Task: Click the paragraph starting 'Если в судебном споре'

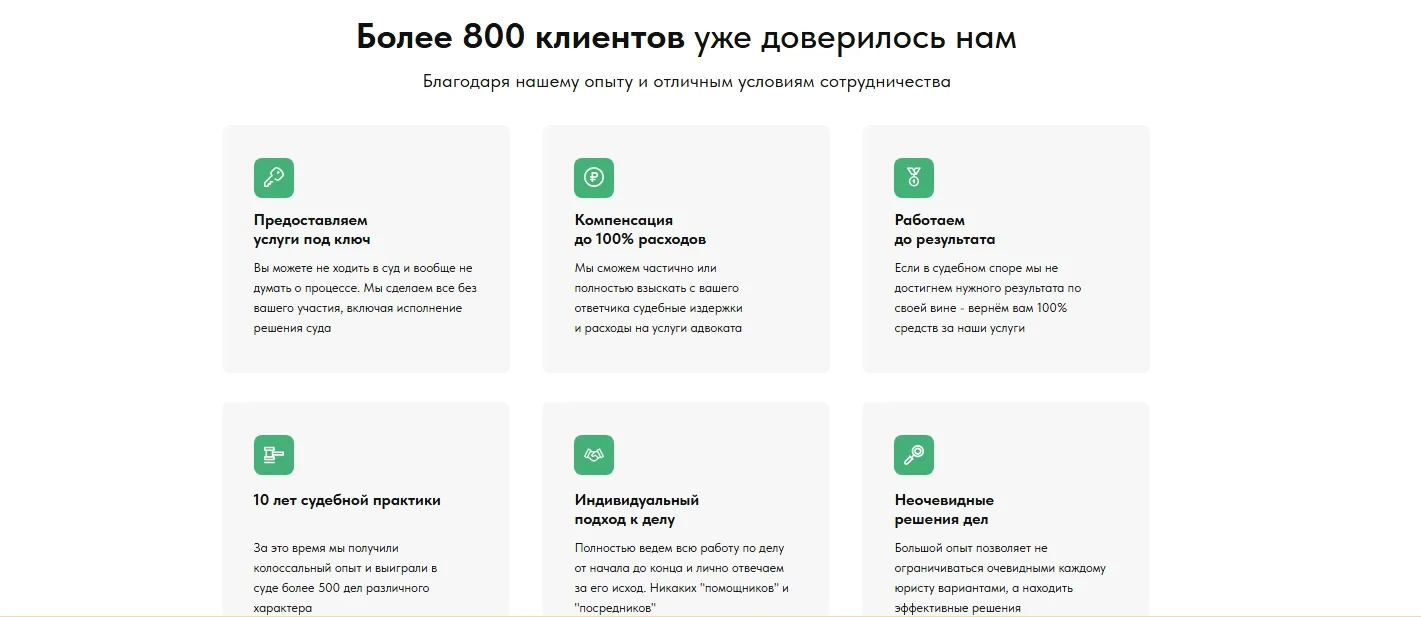Action: (988, 298)
